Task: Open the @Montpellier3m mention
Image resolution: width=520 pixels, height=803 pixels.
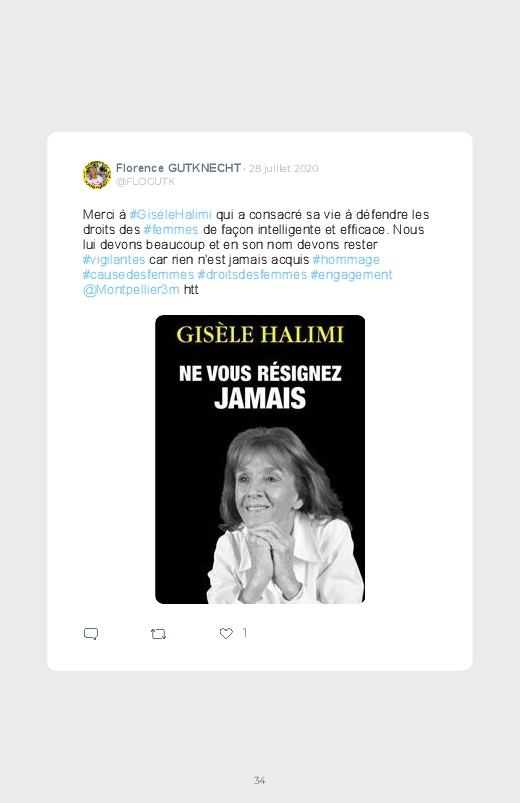Action: [x=131, y=290]
